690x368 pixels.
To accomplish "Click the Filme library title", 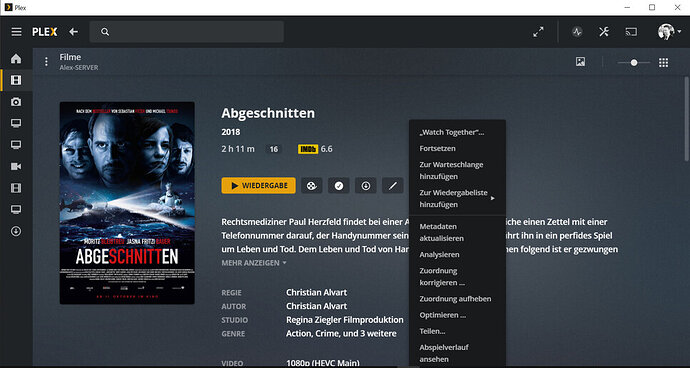I will pos(70,57).
